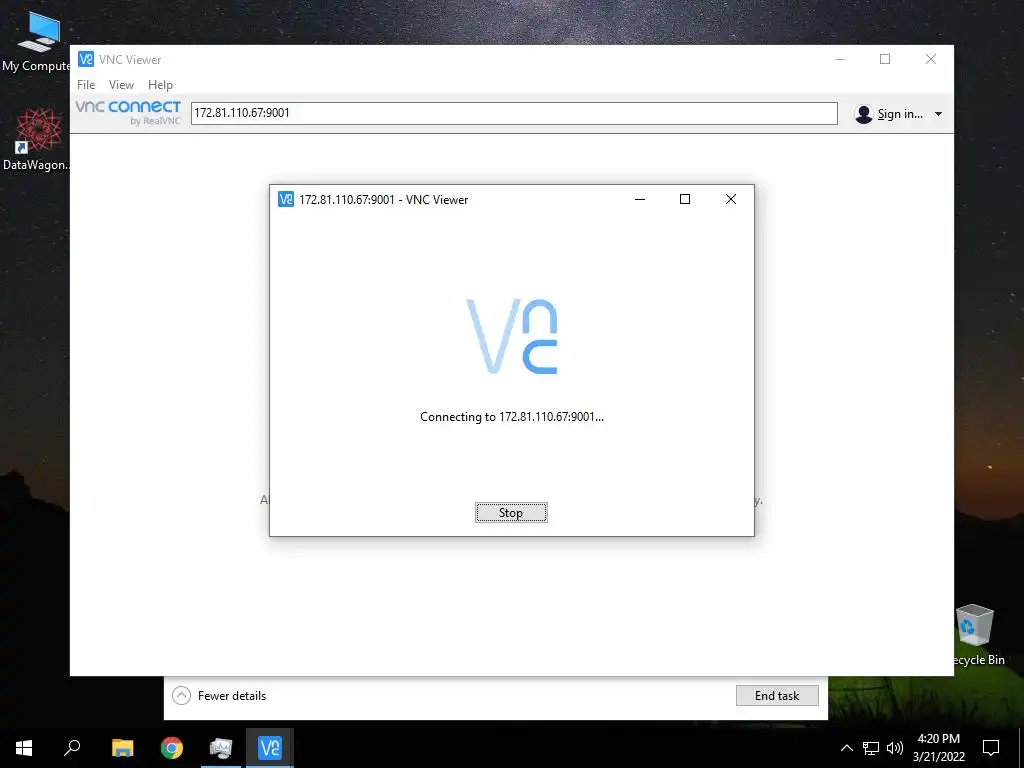Viewport: 1024px width, 768px height.
Task: Click the Sign in user avatar icon
Action: click(x=863, y=114)
